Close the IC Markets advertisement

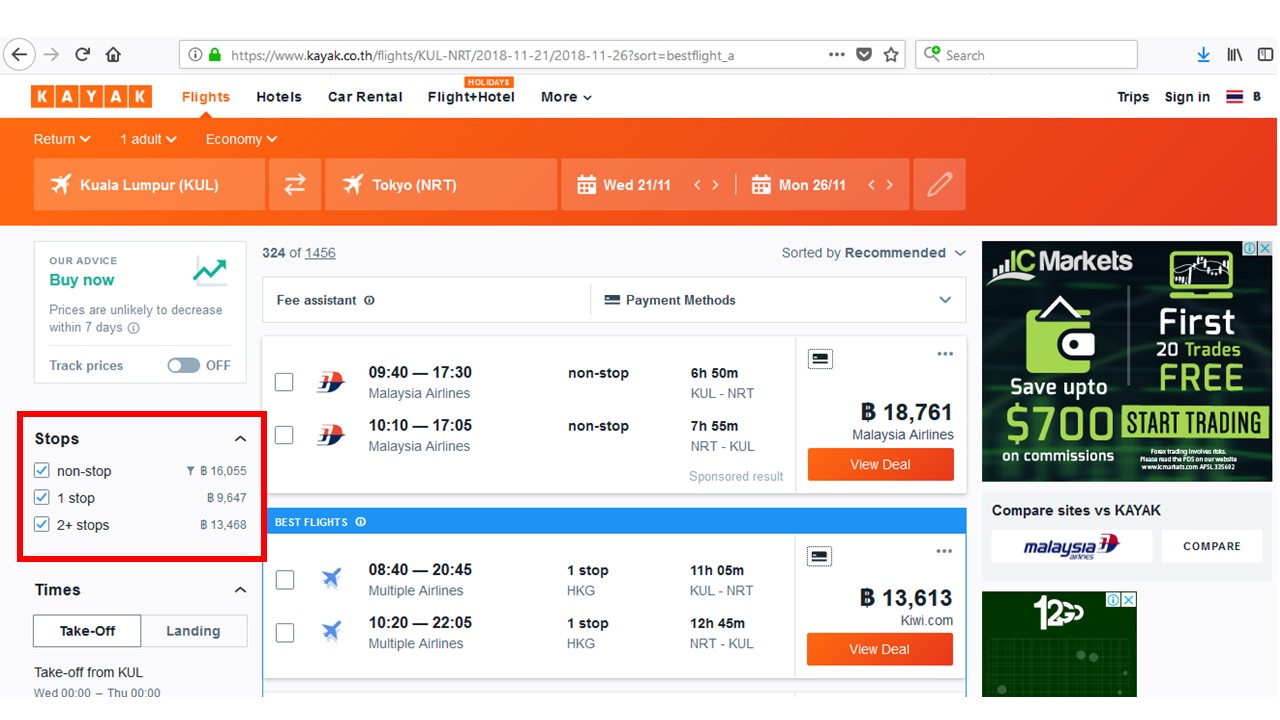coord(1265,248)
